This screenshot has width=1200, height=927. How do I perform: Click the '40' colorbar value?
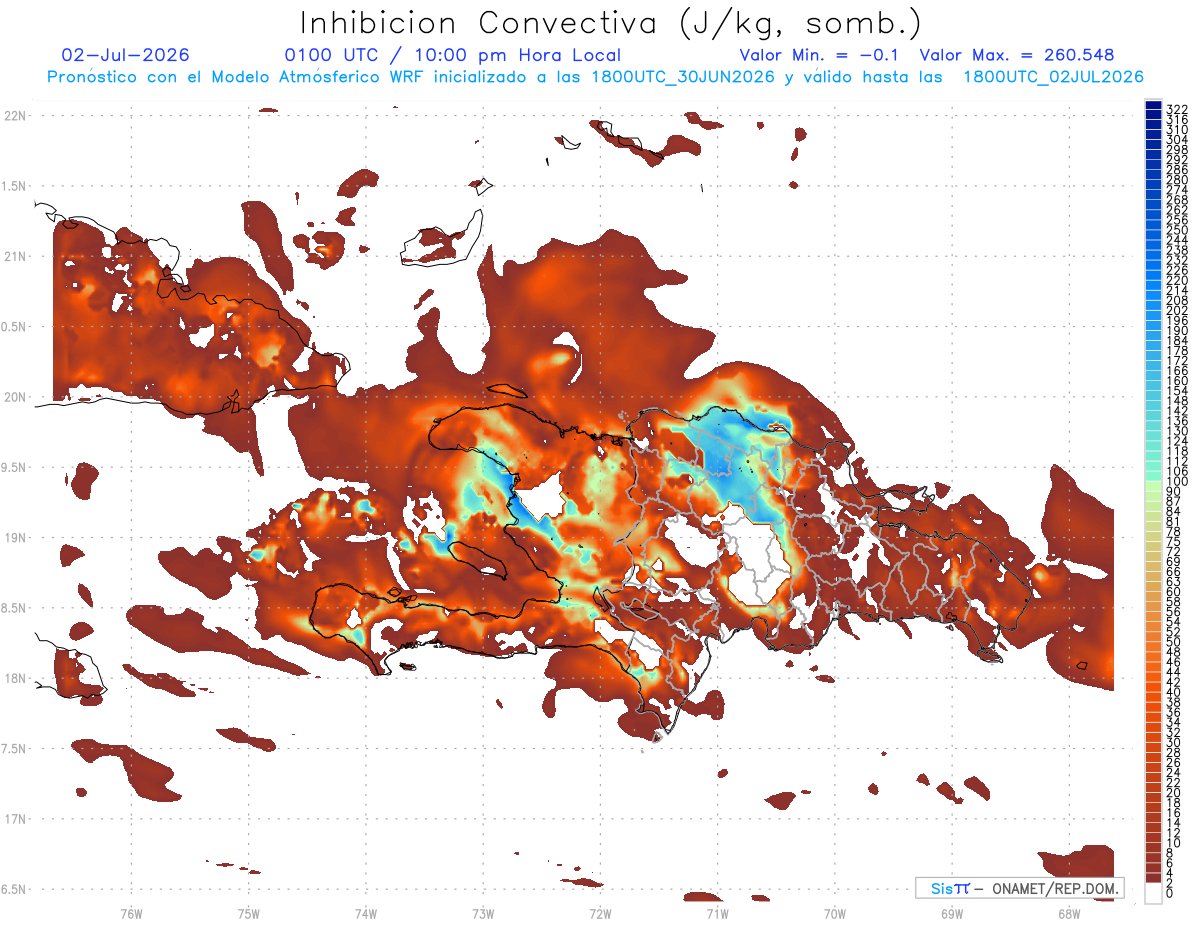click(1173, 692)
